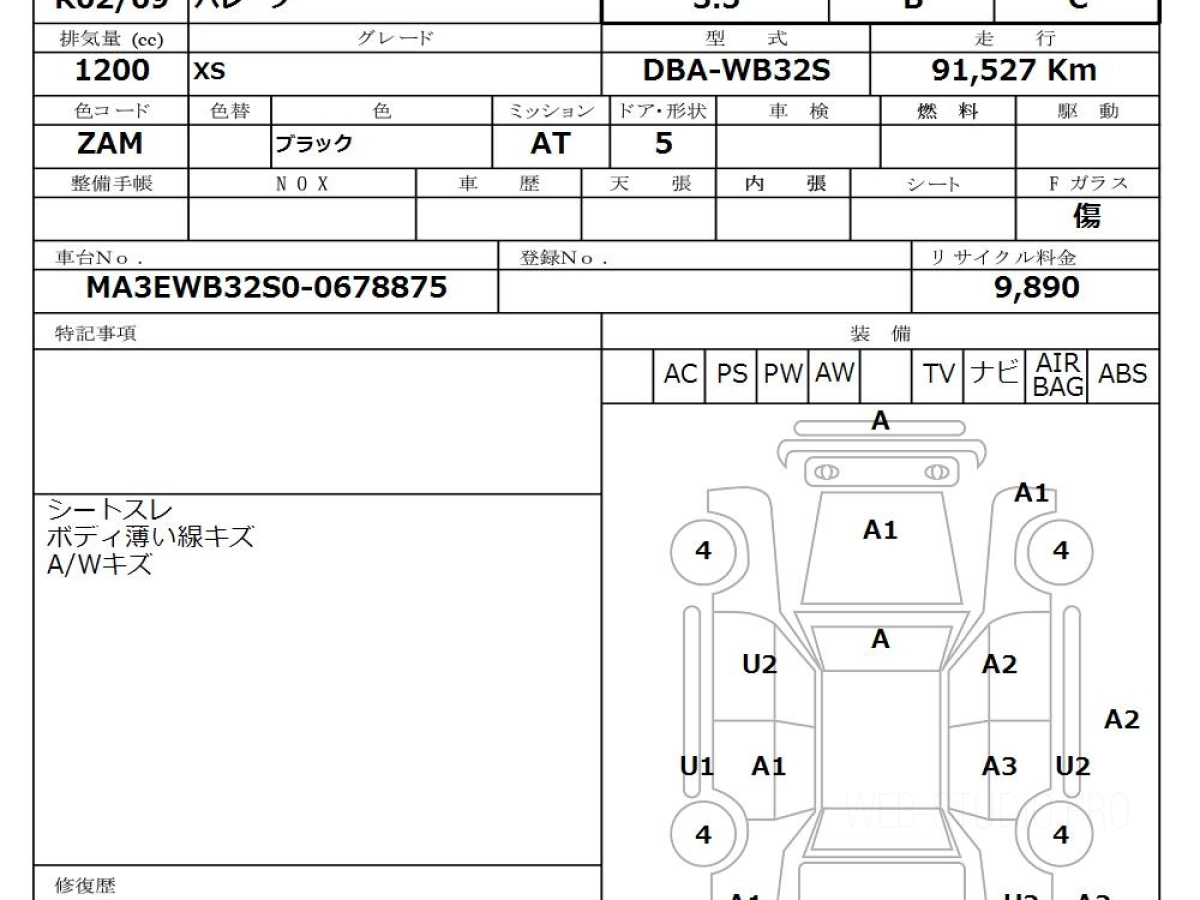Image resolution: width=1200 pixels, height=900 pixels.
Task: Select the A mark on the windshield
Action: pos(880,639)
